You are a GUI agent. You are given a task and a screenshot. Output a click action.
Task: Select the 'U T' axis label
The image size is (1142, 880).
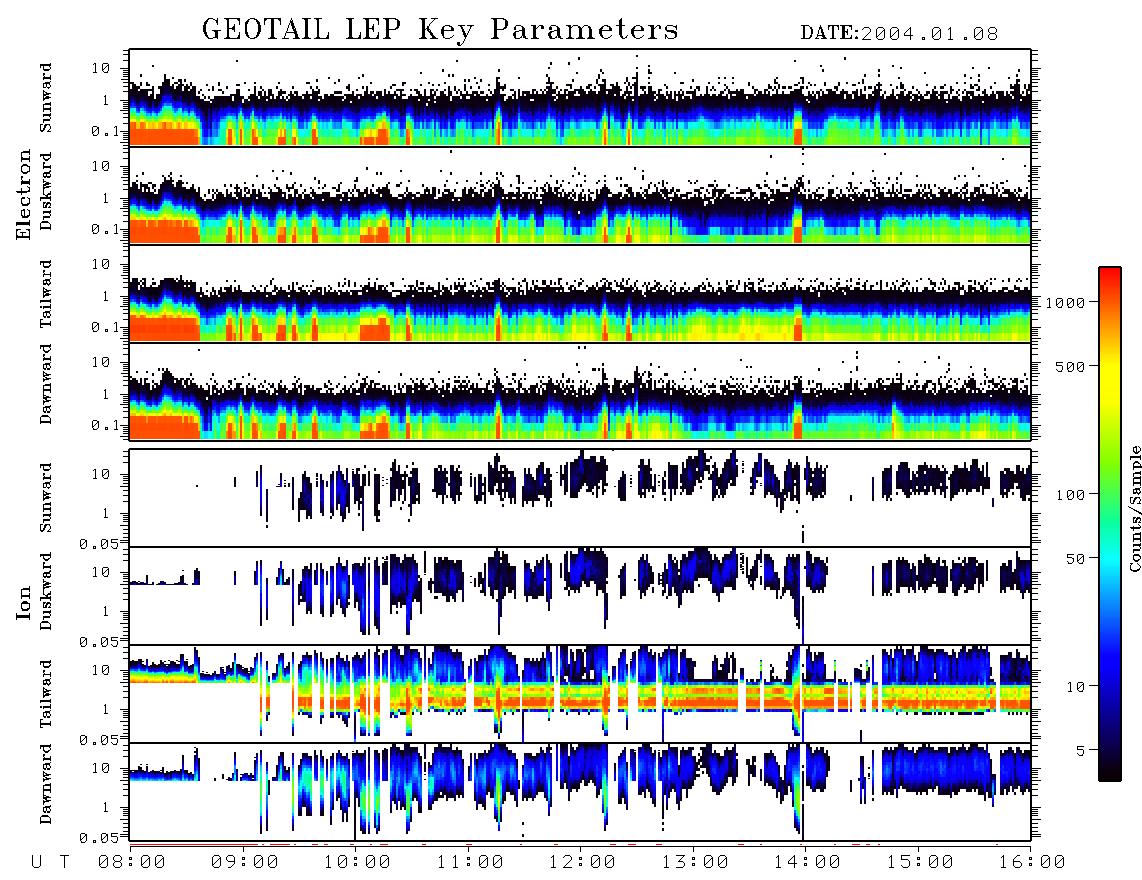pos(50,862)
